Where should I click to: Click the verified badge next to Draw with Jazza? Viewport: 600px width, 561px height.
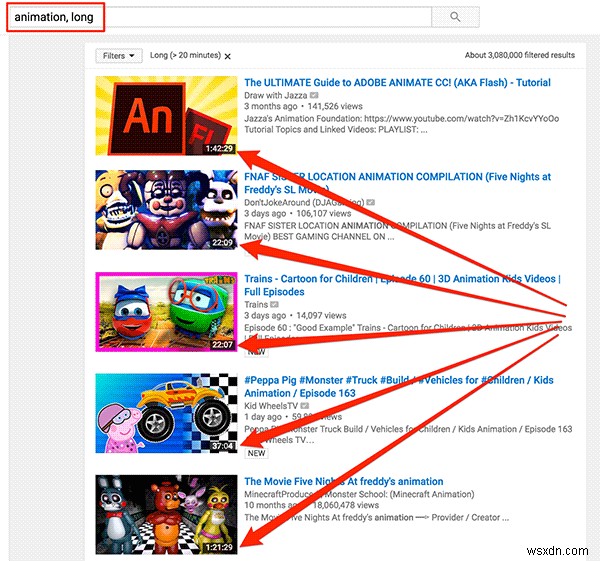314,95
